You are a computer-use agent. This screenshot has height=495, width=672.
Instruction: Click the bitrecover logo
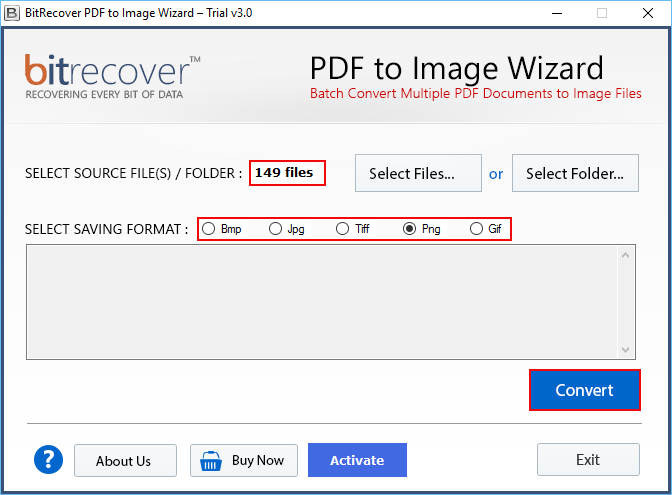[x=112, y=76]
